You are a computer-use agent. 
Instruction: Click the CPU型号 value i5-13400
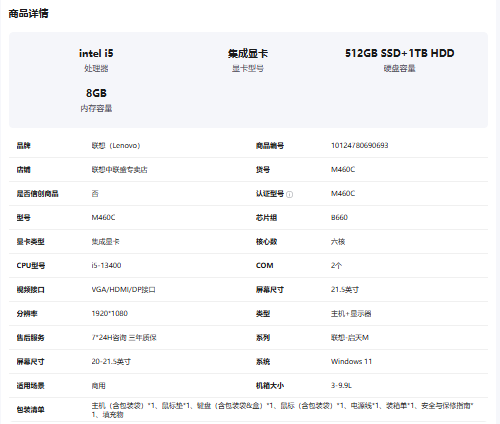[106, 266]
